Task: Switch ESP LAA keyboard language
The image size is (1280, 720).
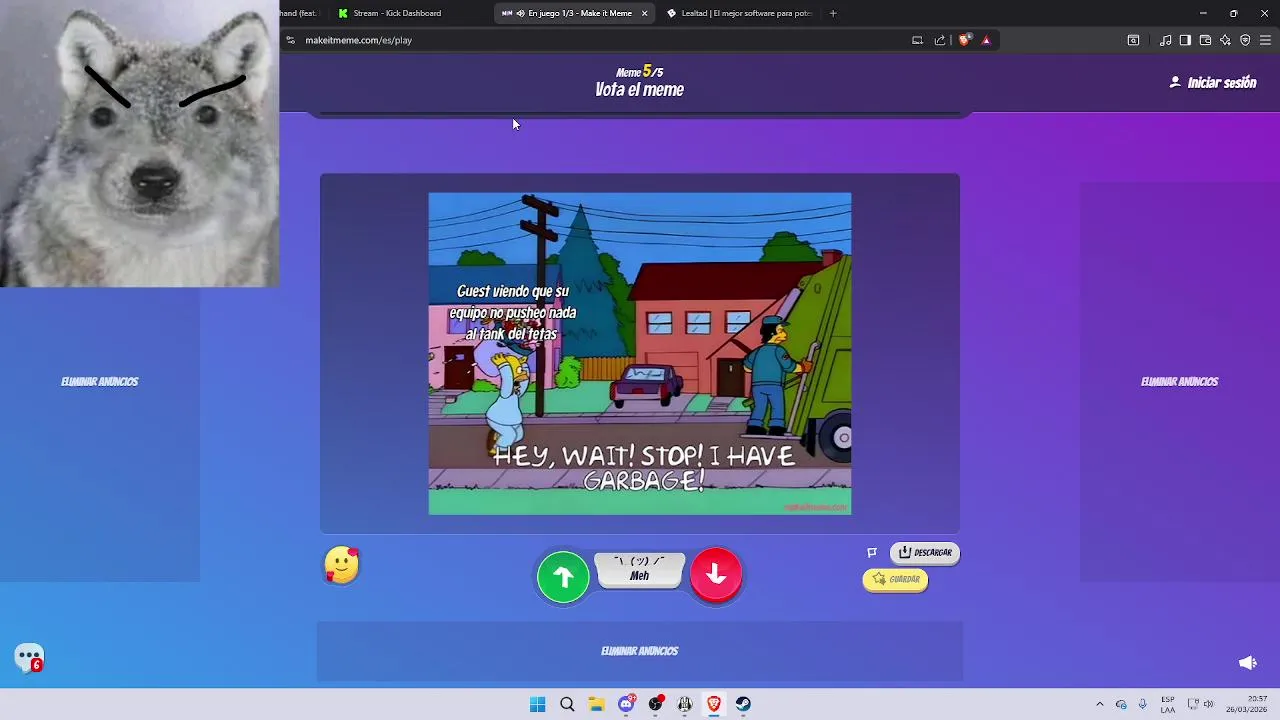Action: [1168, 704]
